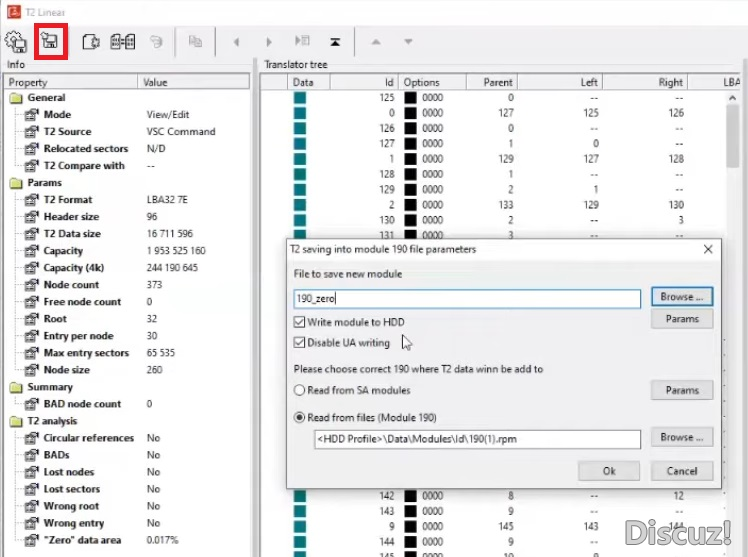Click the Header size property icon
The image size is (748, 557).
pos(31,217)
